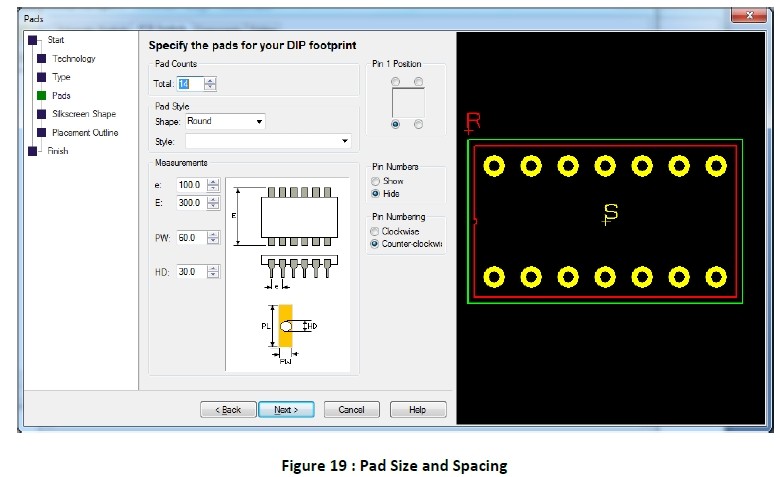The width and height of the screenshot is (780, 477).
Task: Open wizard Help
Action: [x=417, y=410]
